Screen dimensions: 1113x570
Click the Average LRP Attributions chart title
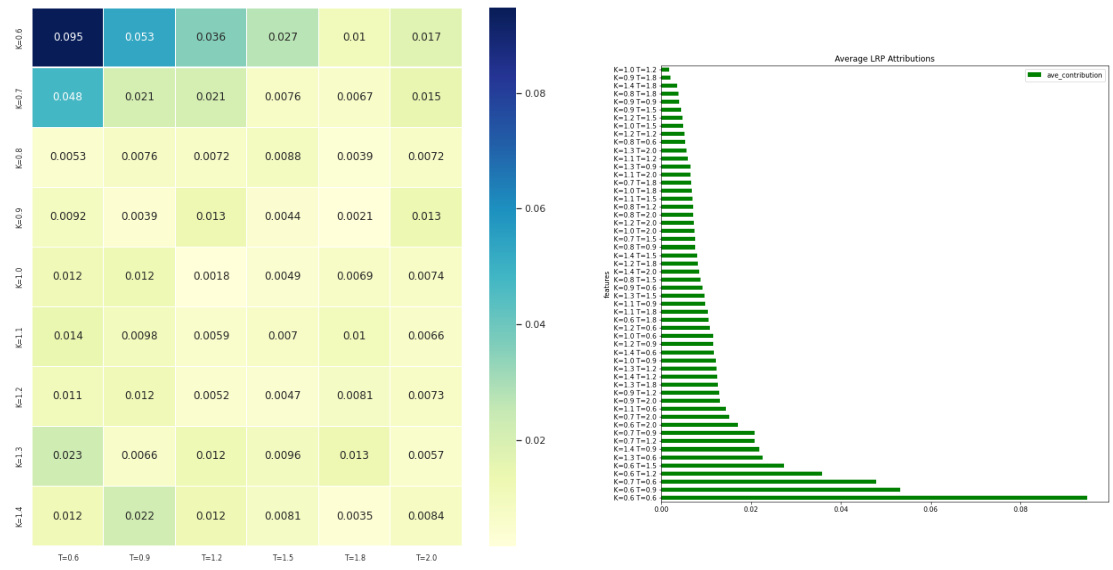(x=884, y=59)
